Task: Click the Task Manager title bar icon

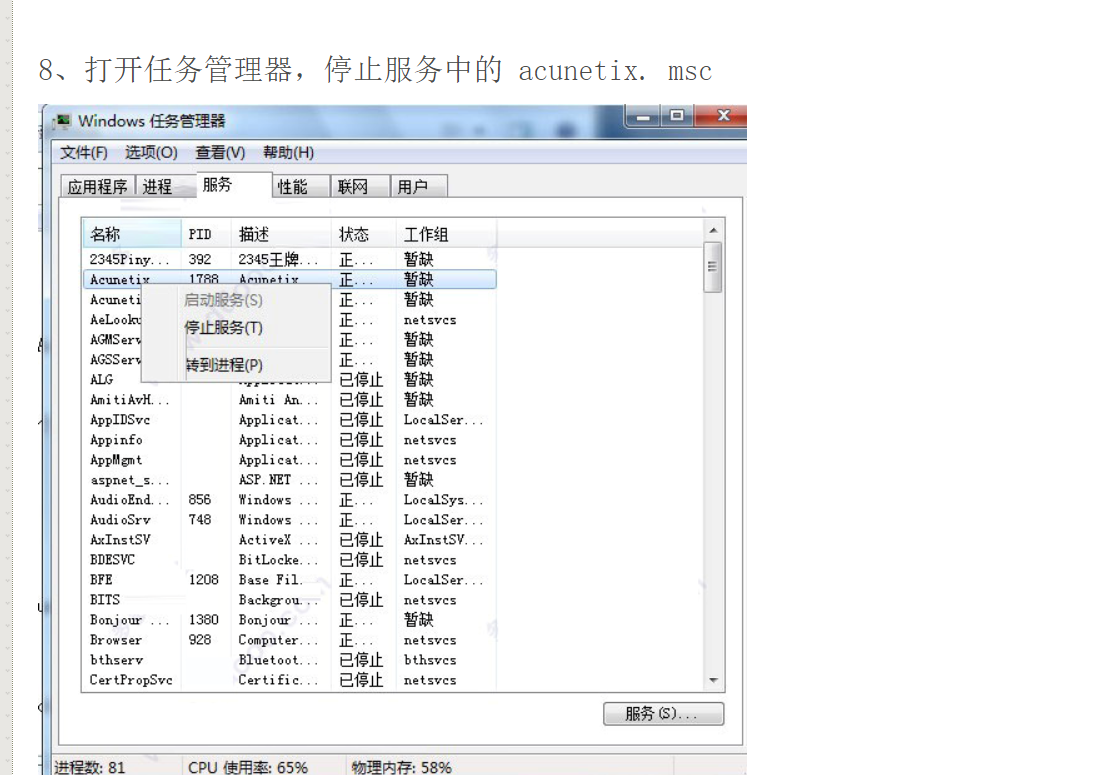Action: (63, 121)
